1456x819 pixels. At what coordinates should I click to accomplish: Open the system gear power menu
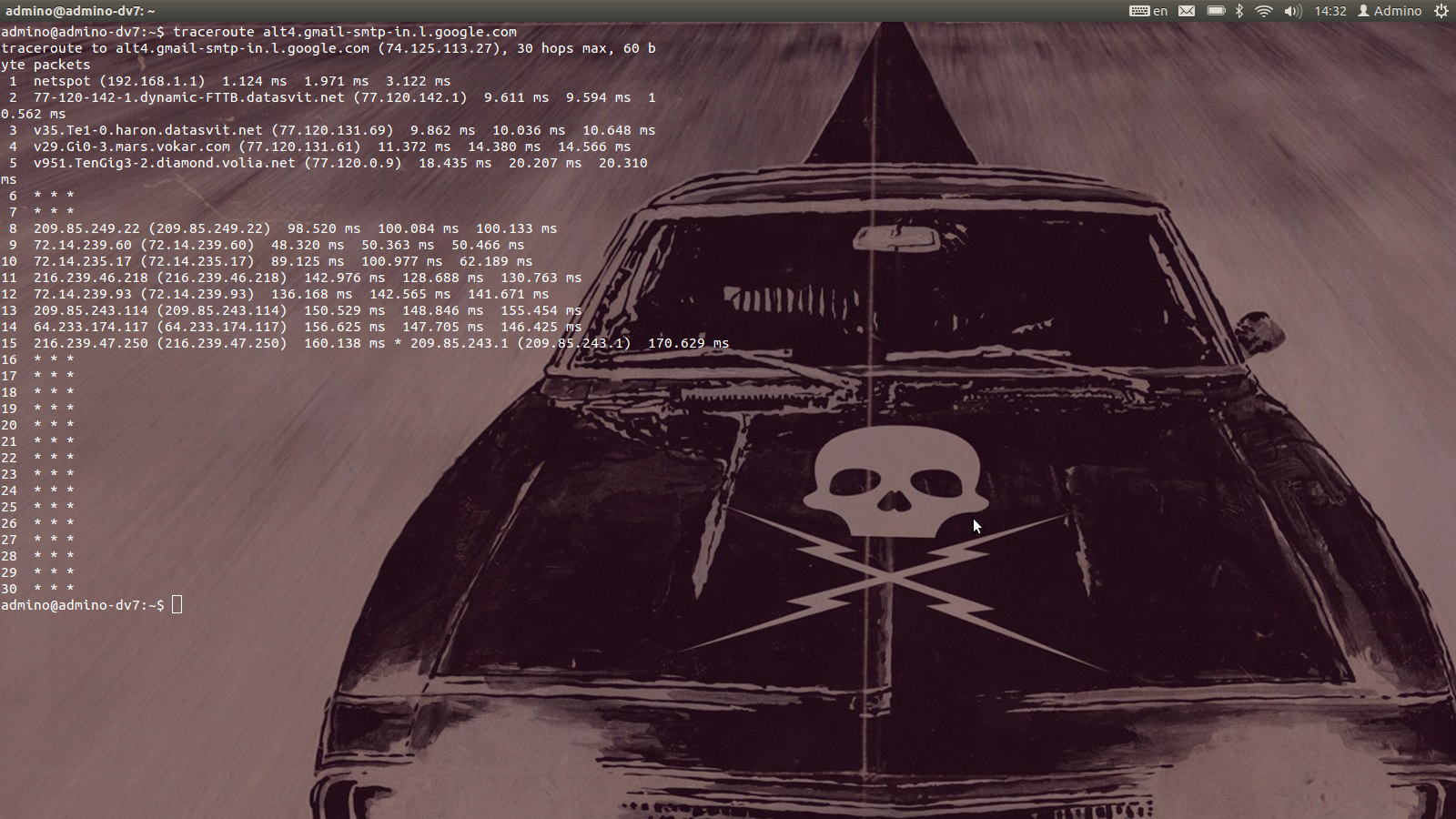1441,11
